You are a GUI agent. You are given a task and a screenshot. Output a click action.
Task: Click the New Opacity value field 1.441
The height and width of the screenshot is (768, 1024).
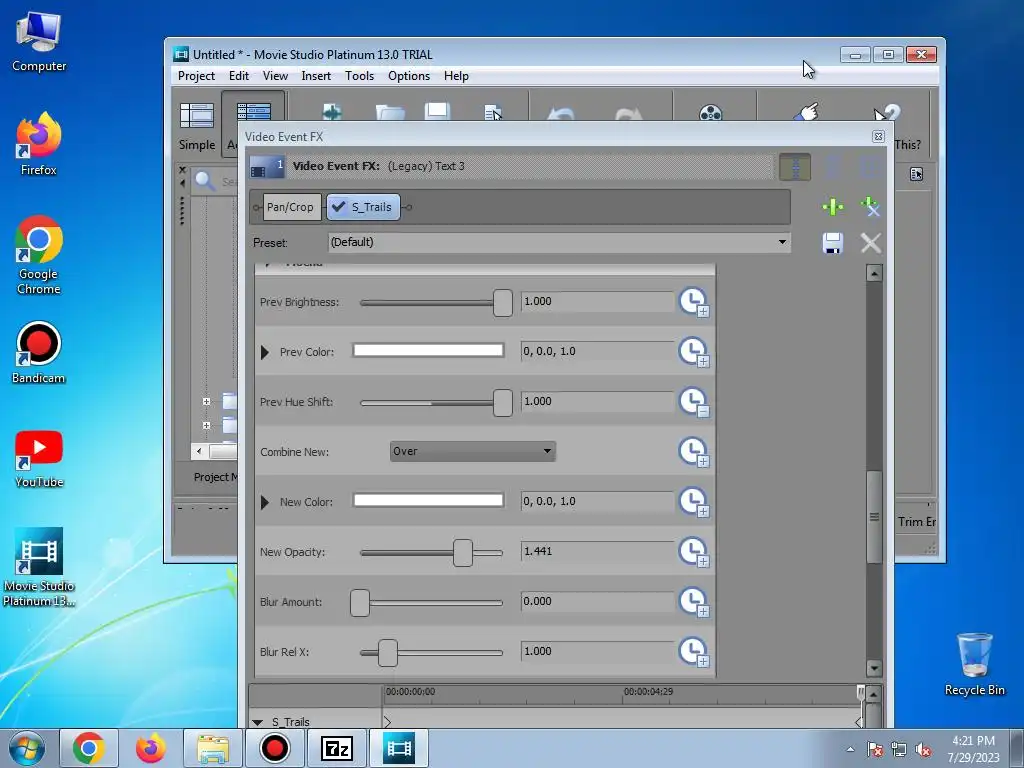click(x=597, y=552)
